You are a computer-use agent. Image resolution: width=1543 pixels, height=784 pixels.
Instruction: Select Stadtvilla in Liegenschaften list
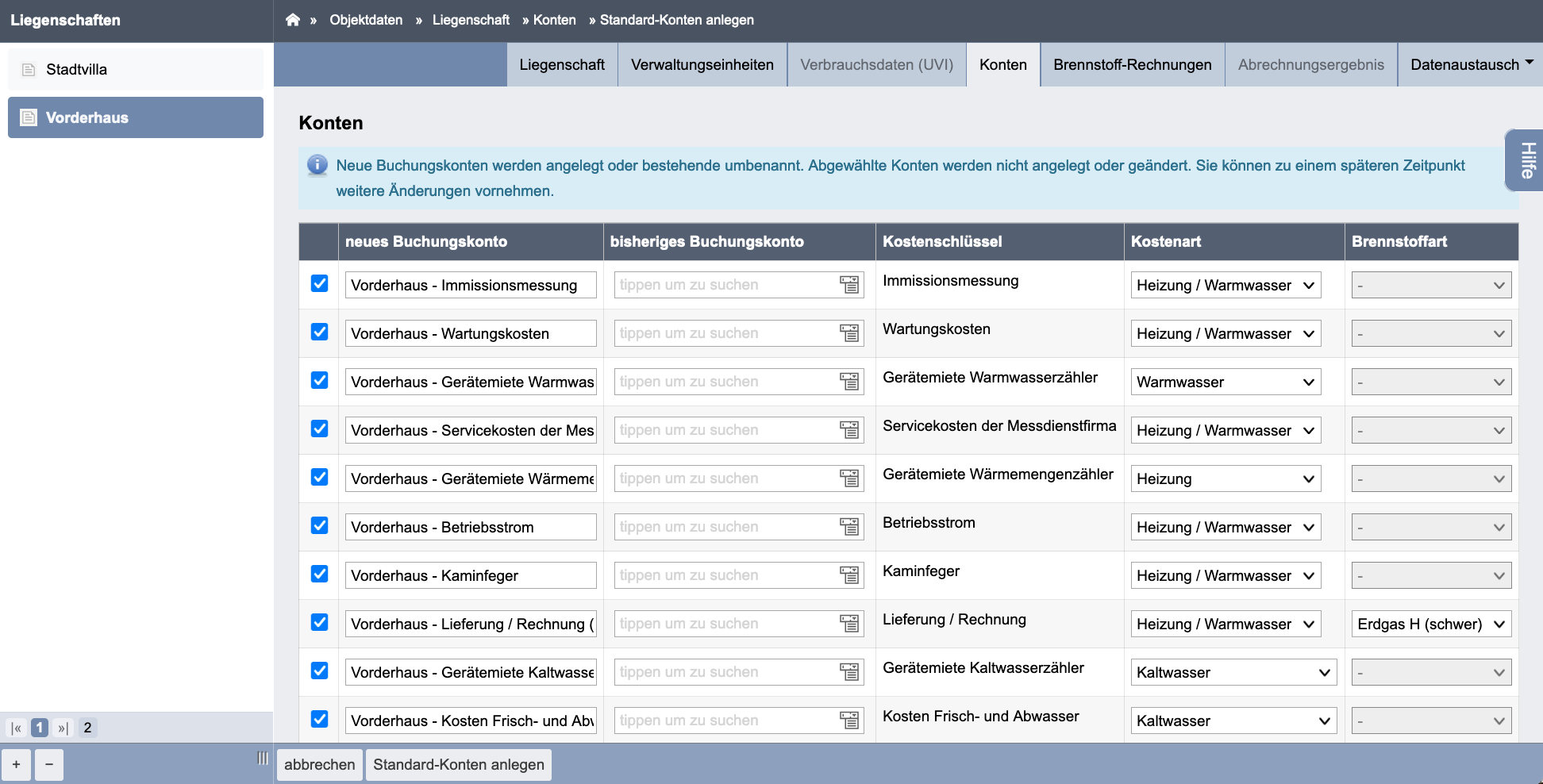tap(136, 69)
